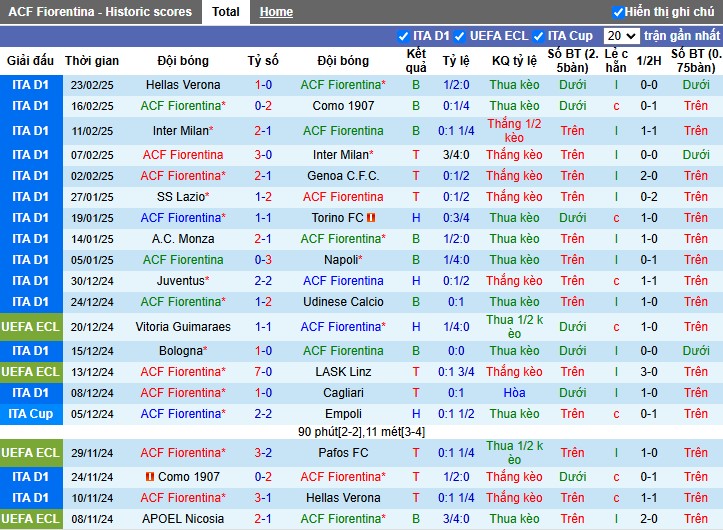Click the Kết quả column header
The image size is (723, 530).
pos(416,60)
